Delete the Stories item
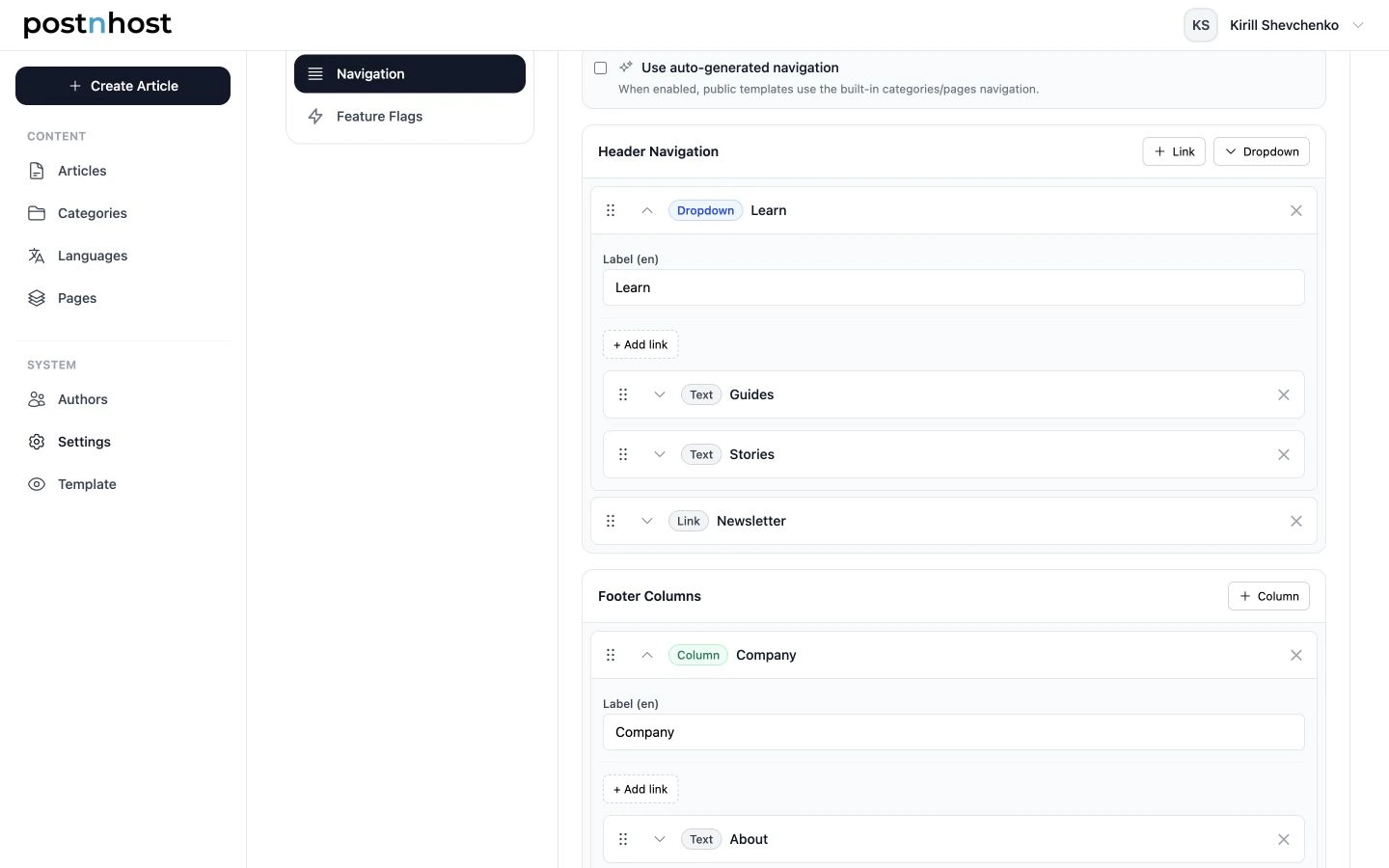The width and height of the screenshot is (1389, 868). point(1284,454)
